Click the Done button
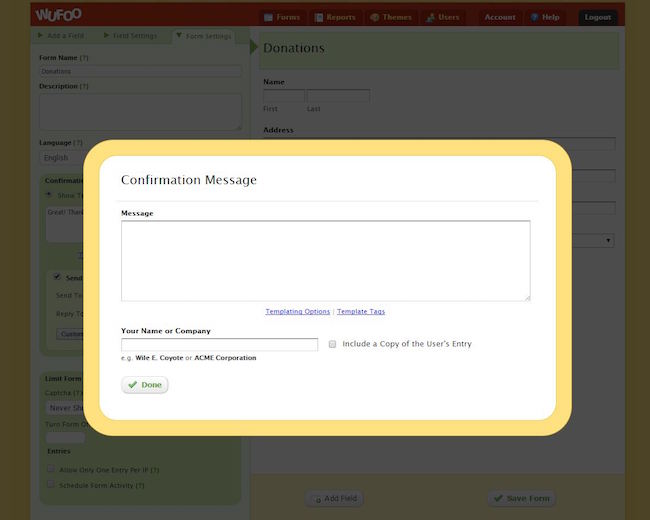 tap(145, 385)
